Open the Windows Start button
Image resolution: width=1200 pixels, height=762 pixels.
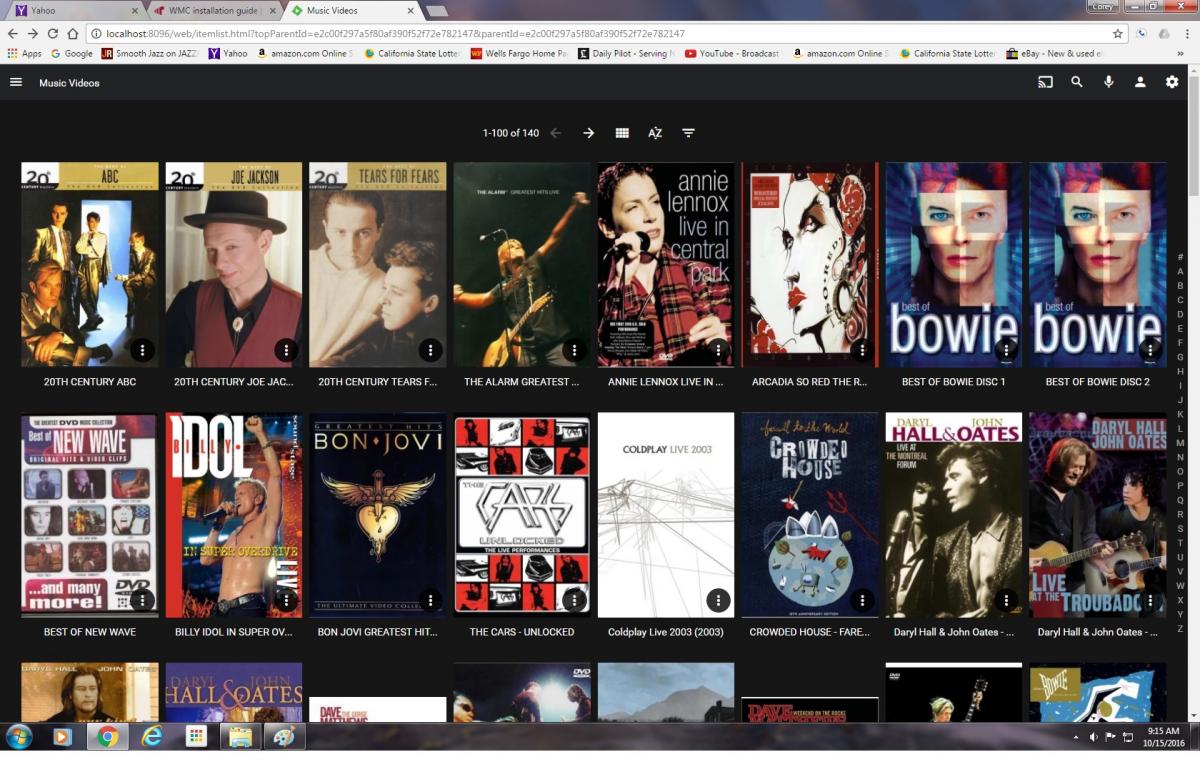click(19, 737)
